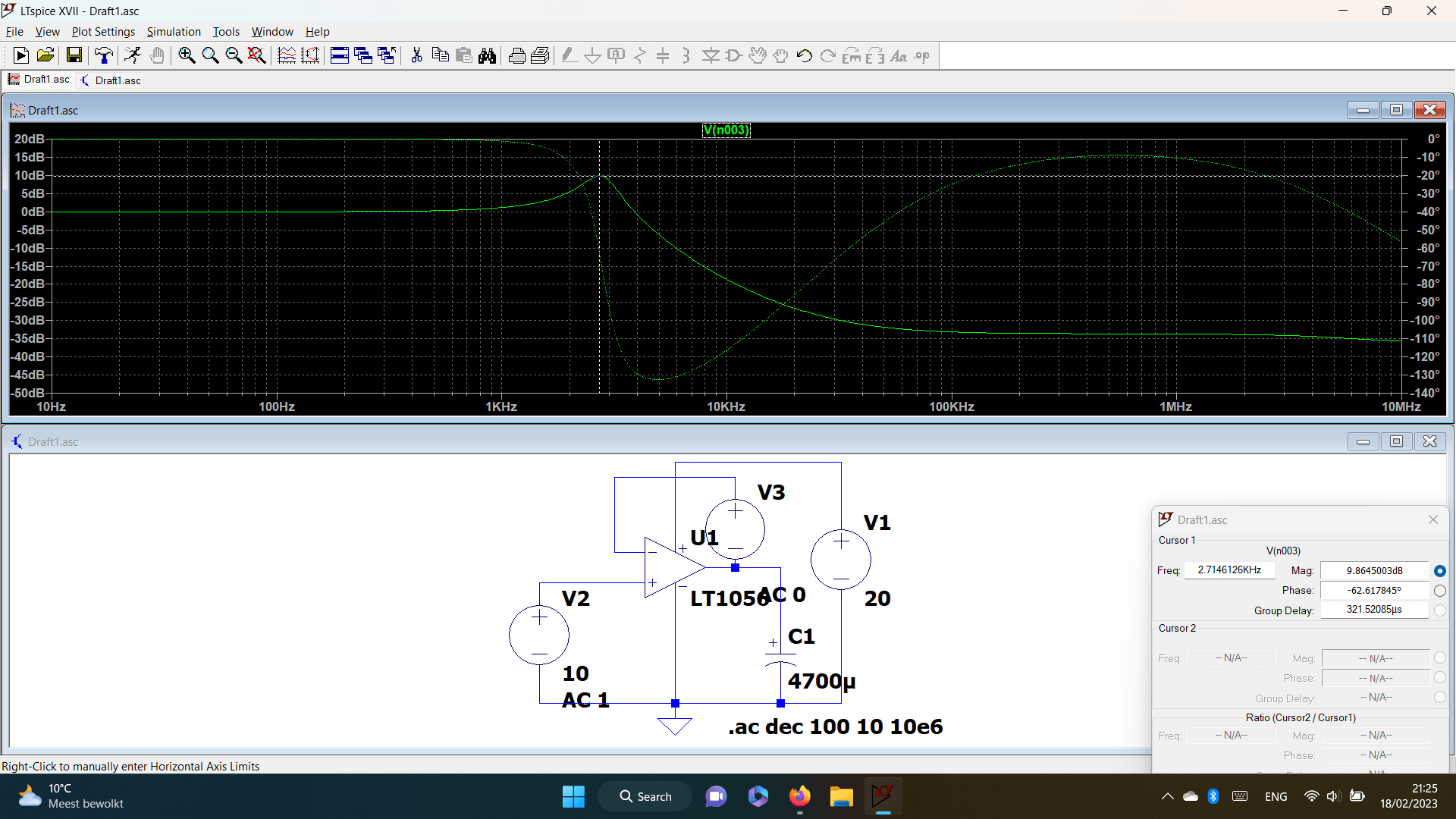This screenshot has width=1456, height=819.
Task: Open new schematic toolbar icon
Action: coord(21,55)
